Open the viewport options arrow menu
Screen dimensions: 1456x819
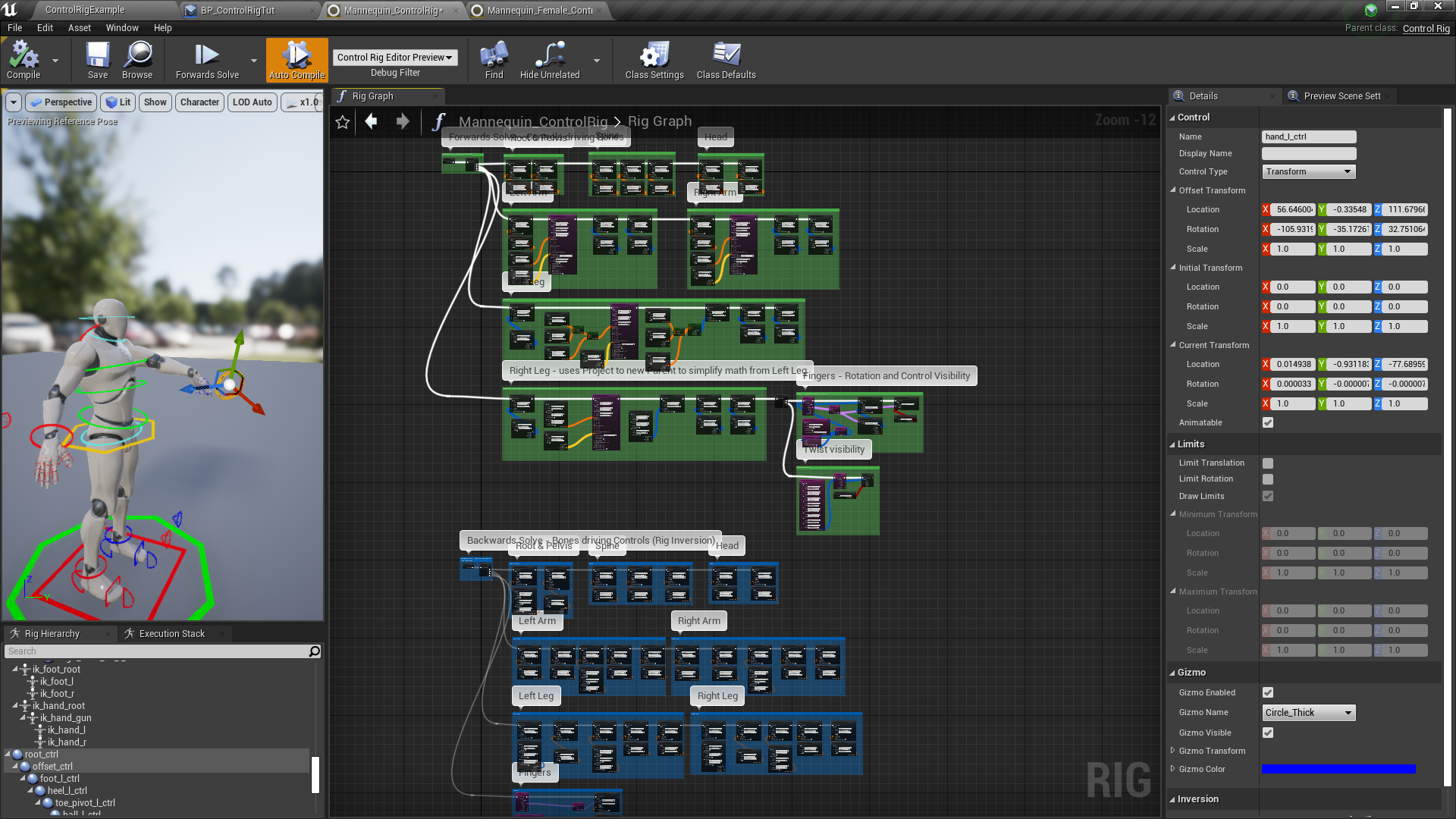tap(14, 102)
